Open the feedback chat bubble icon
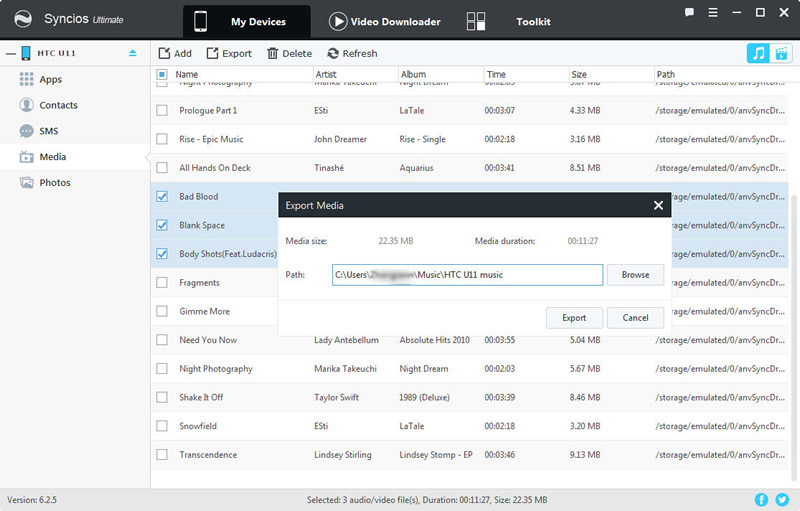This screenshot has height=511, width=800. point(689,13)
